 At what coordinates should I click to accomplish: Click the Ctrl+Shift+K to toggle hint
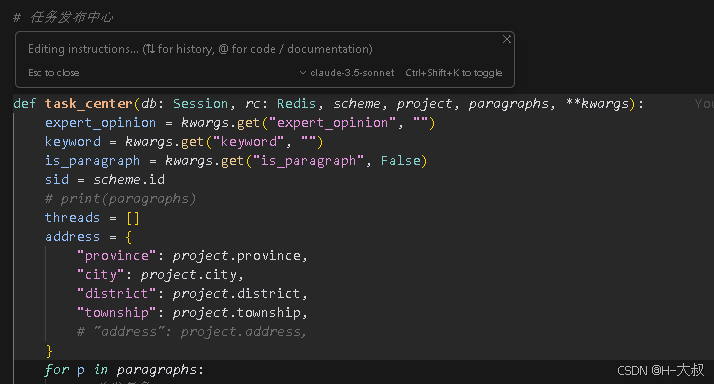point(454,73)
